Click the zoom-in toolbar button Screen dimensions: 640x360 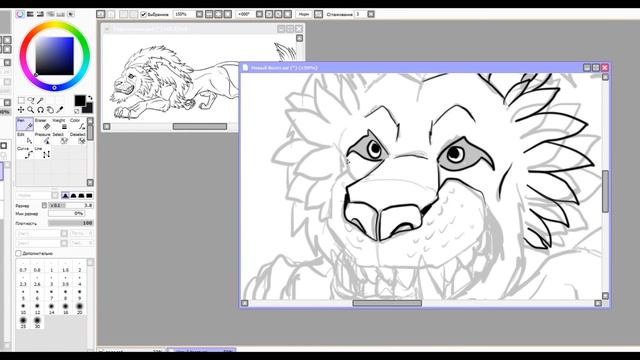pyautogui.click(x=218, y=14)
